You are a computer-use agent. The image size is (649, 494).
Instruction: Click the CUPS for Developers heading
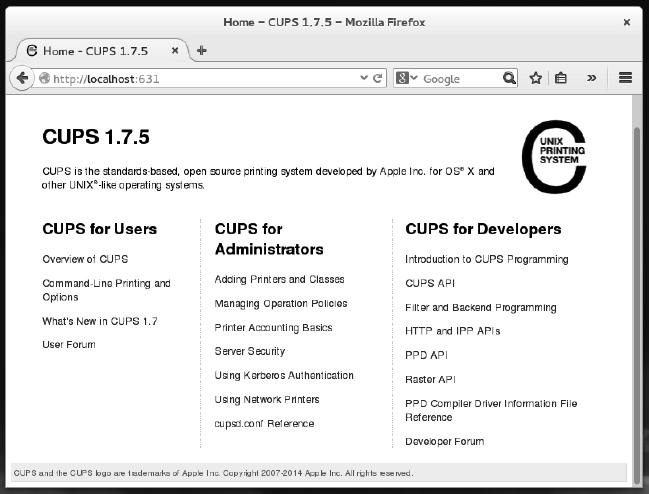(483, 229)
